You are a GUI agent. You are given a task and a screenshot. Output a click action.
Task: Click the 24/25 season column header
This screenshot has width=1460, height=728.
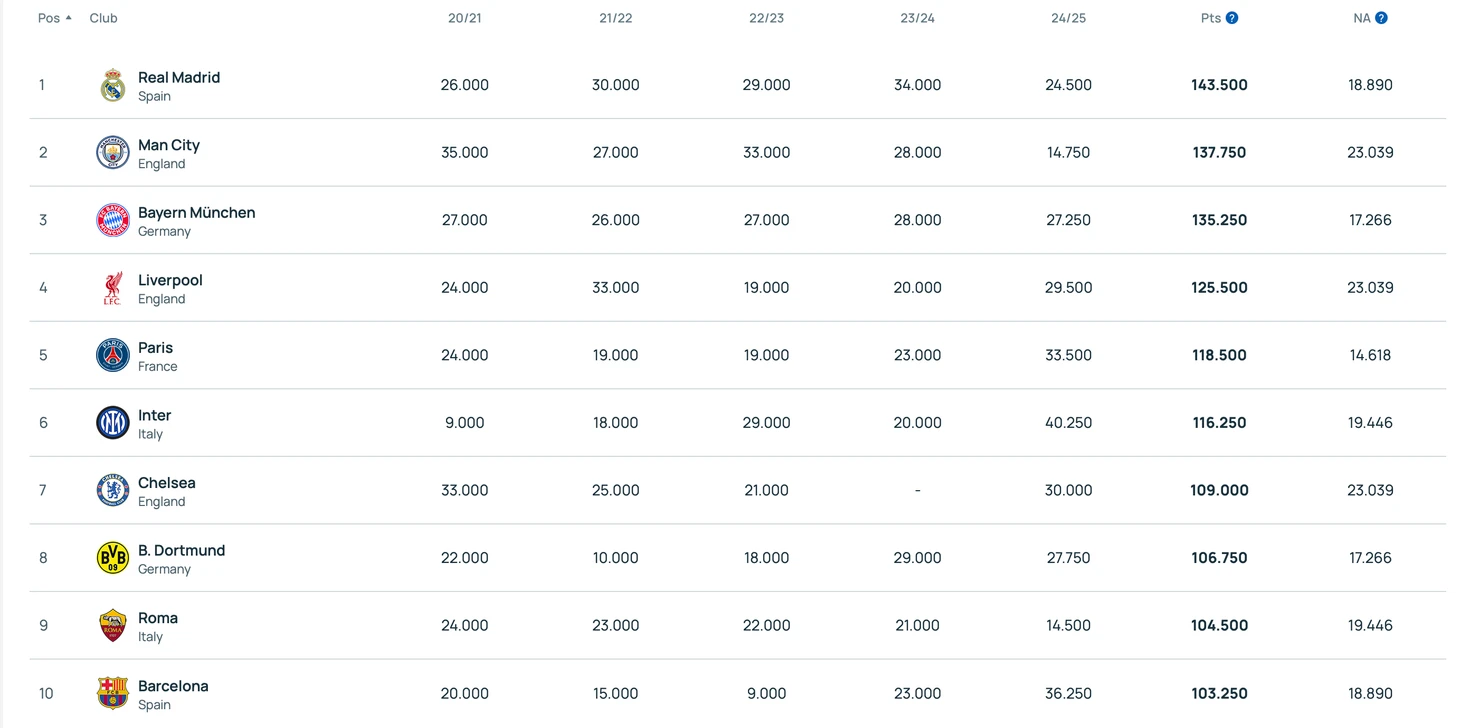pos(1068,18)
